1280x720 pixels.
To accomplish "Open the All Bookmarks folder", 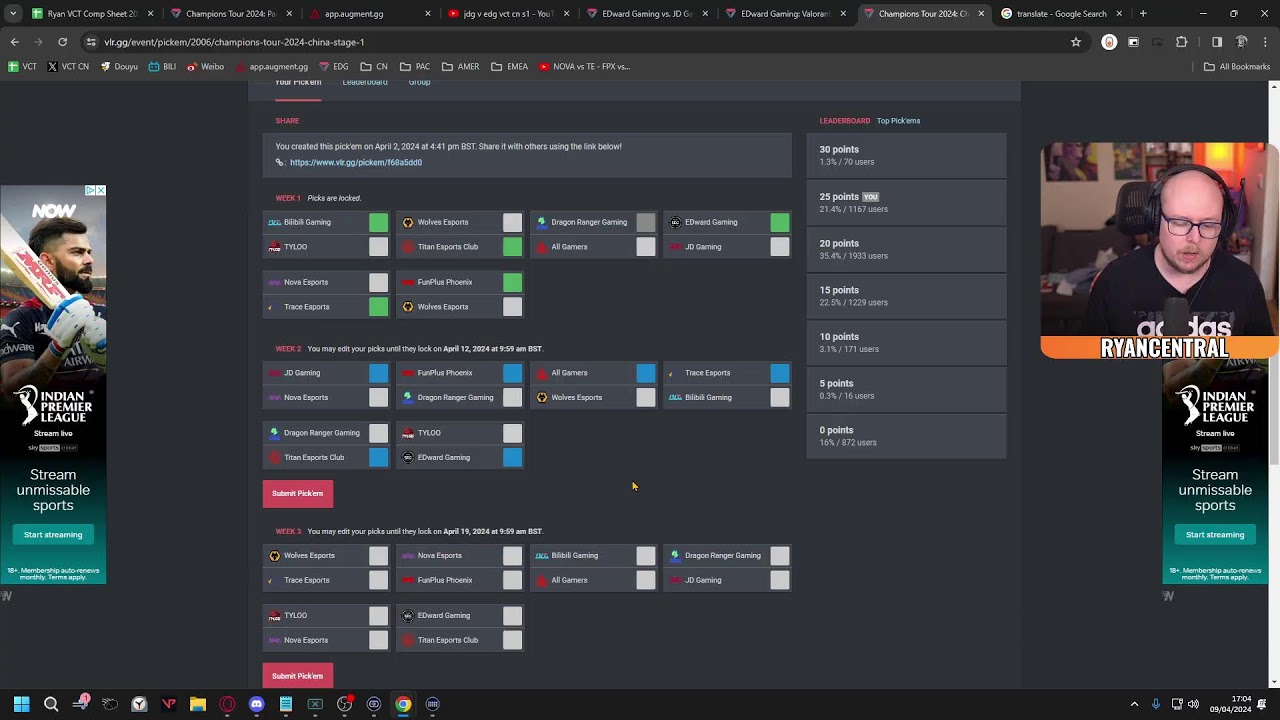I will (x=1236, y=67).
